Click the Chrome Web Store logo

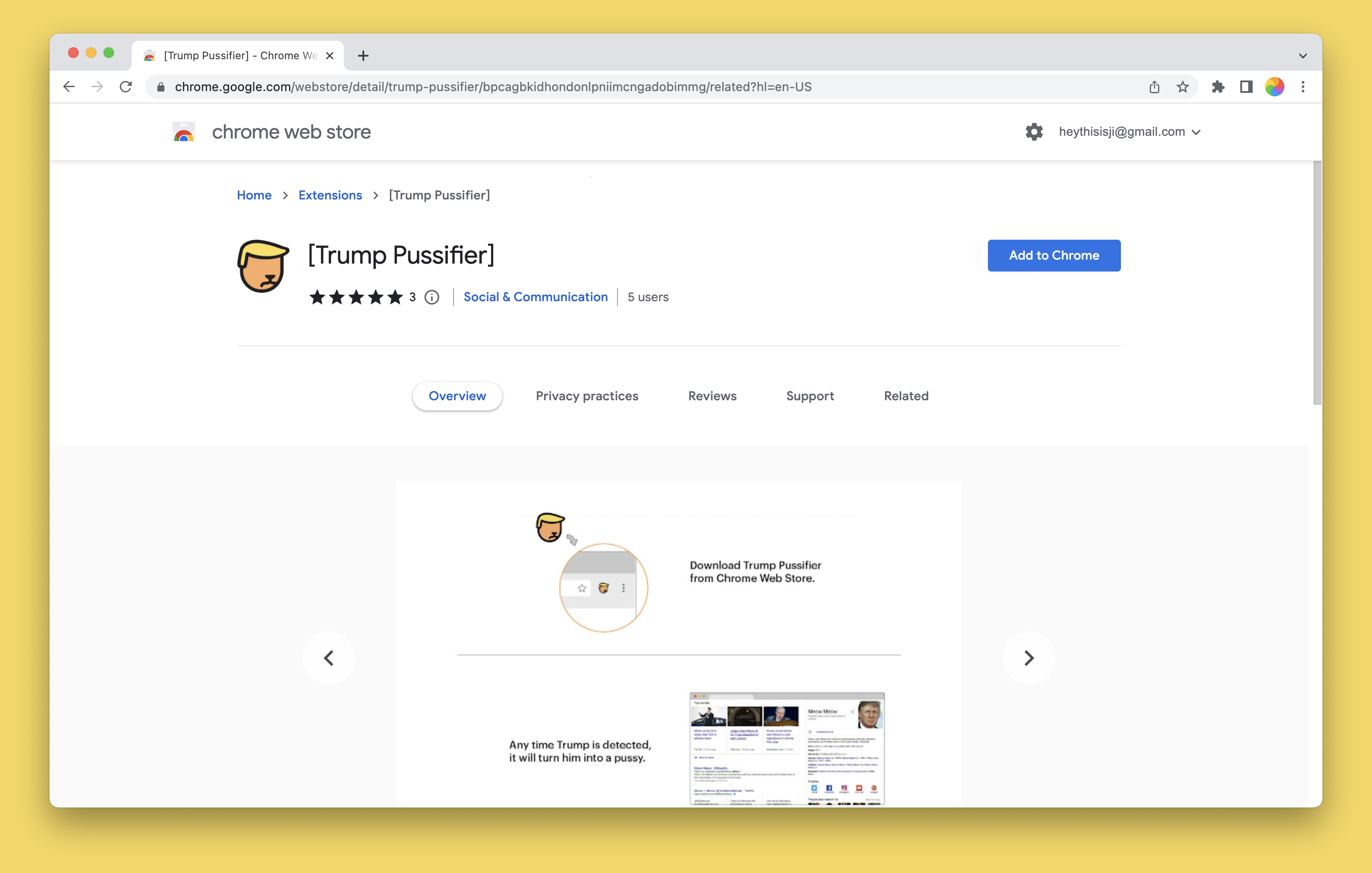click(x=184, y=132)
